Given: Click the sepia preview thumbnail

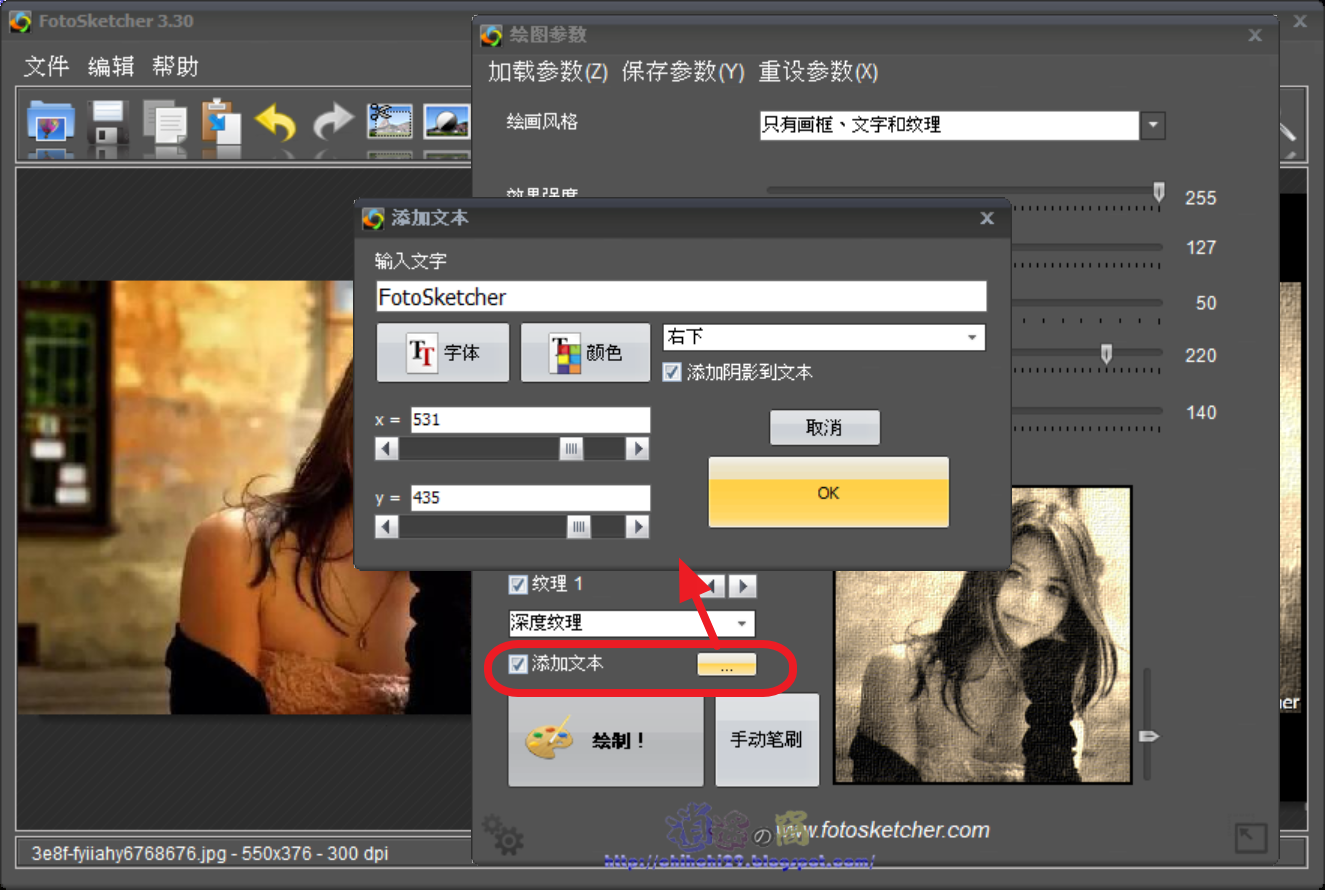Looking at the screenshot, I should coord(983,635).
